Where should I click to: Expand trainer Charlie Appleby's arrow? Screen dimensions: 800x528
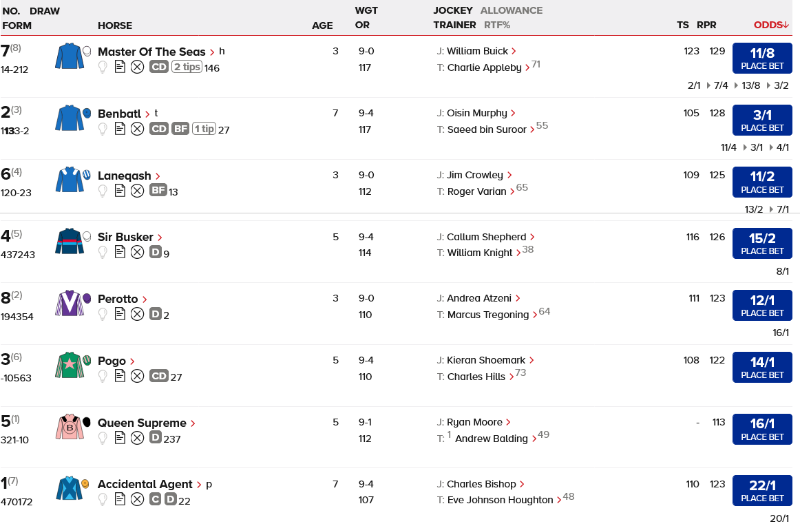pos(527,68)
